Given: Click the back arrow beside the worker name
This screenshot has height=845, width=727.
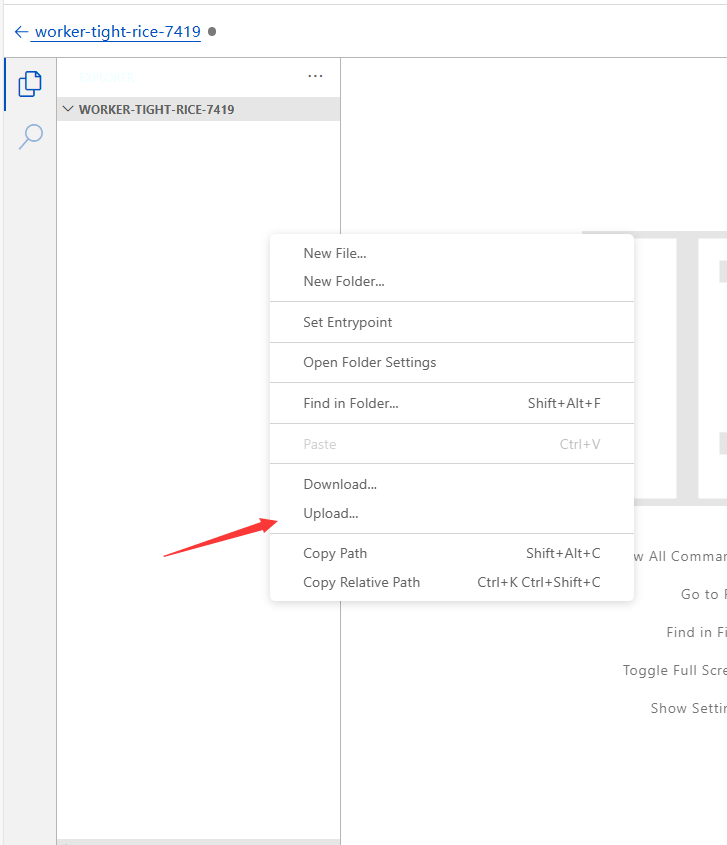Looking at the screenshot, I should pyautogui.click(x=21, y=32).
